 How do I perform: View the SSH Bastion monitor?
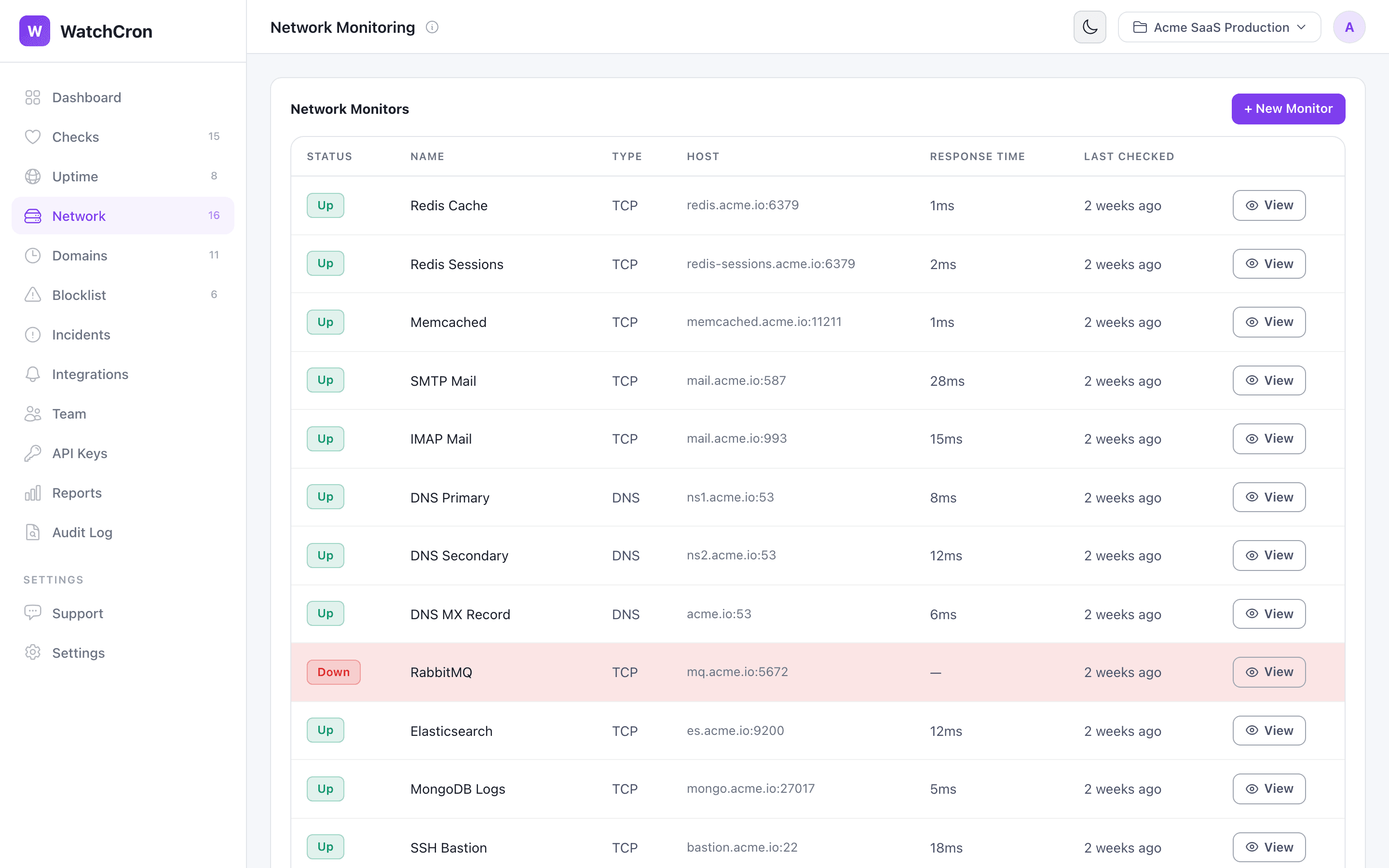(1269, 847)
